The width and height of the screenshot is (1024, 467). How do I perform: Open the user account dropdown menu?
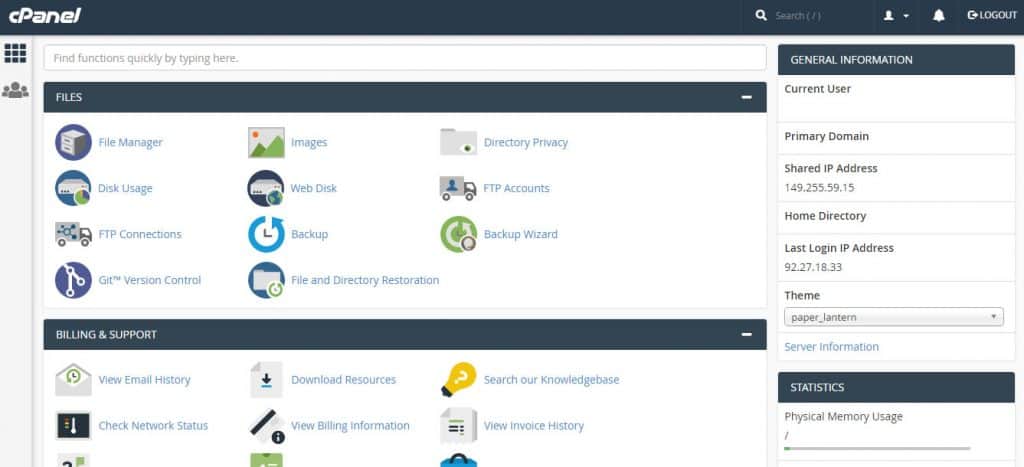[896, 16]
